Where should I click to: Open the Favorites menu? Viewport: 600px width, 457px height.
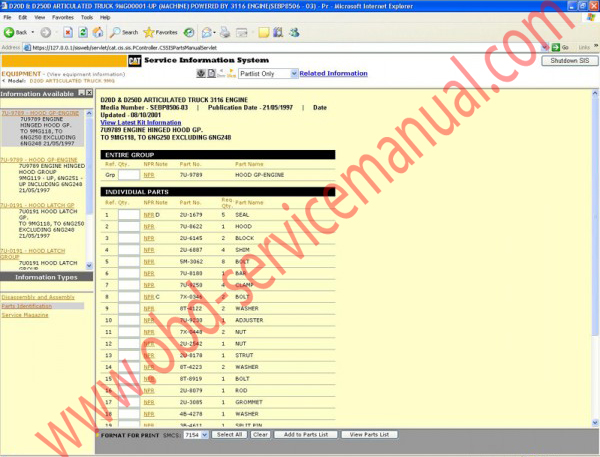tap(63, 17)
